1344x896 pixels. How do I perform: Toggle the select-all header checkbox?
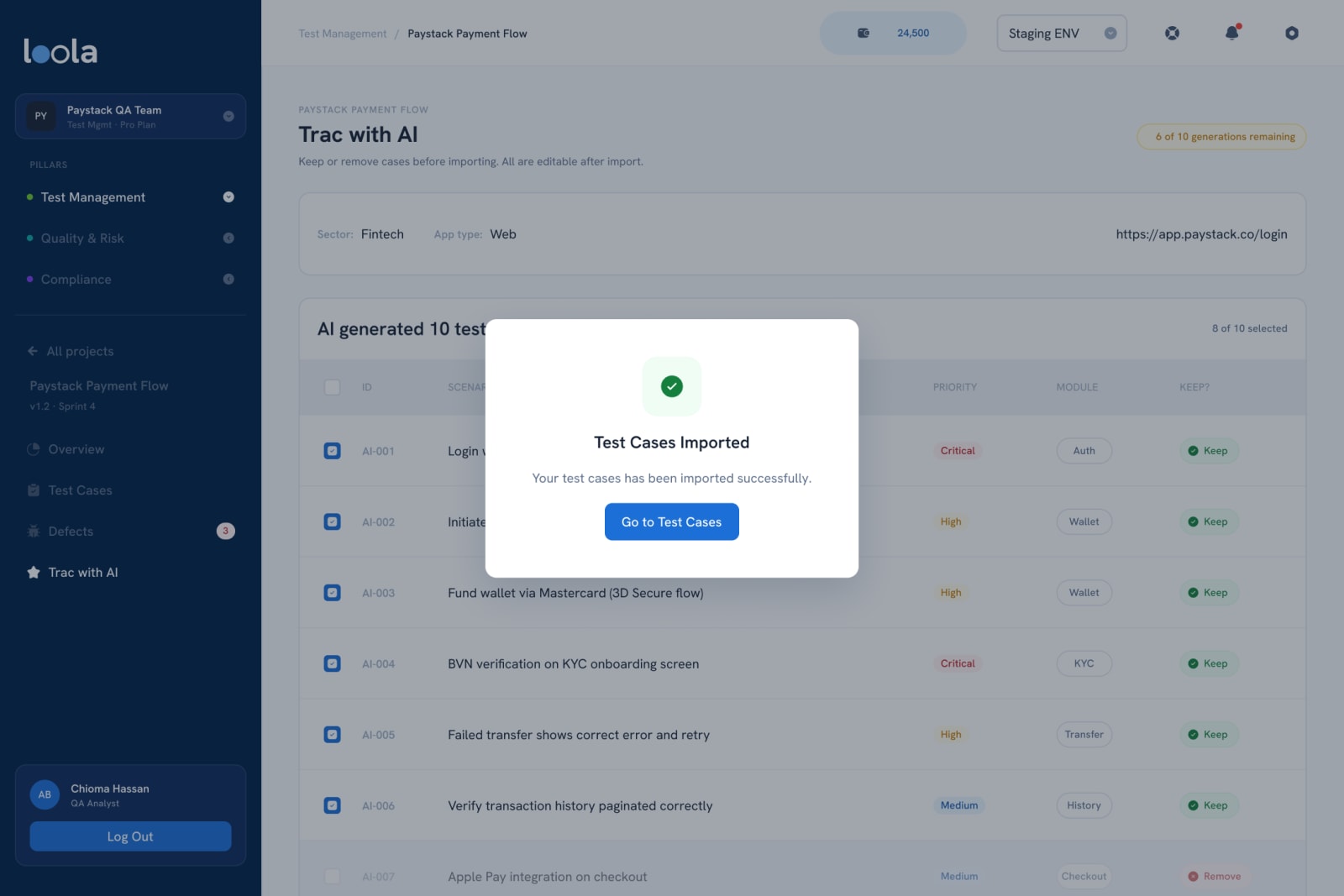(x=333, y=387)
